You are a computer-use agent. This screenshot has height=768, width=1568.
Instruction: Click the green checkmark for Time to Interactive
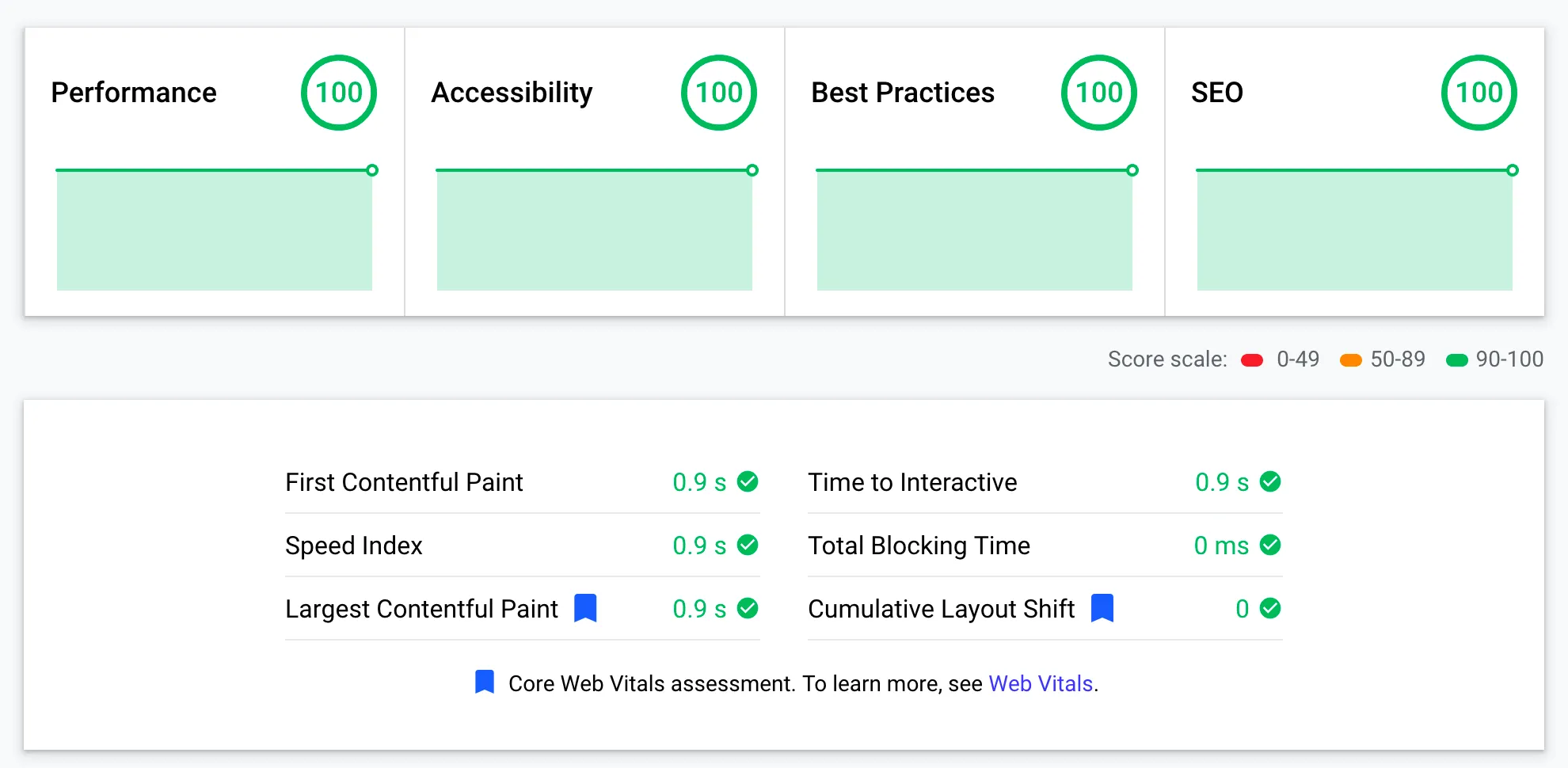pos(1270,481)
